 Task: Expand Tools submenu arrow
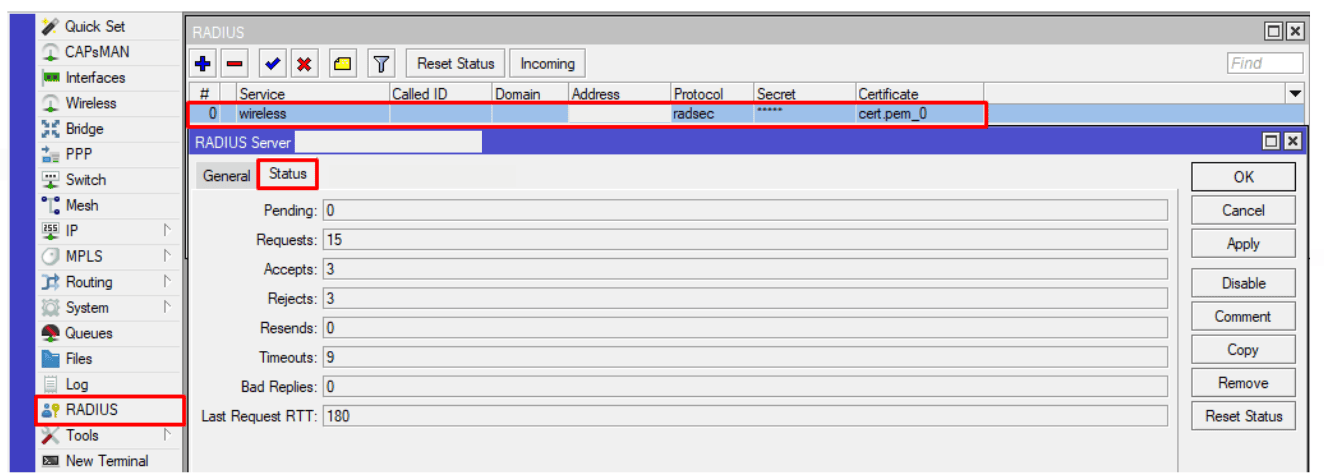coord(168,434)
